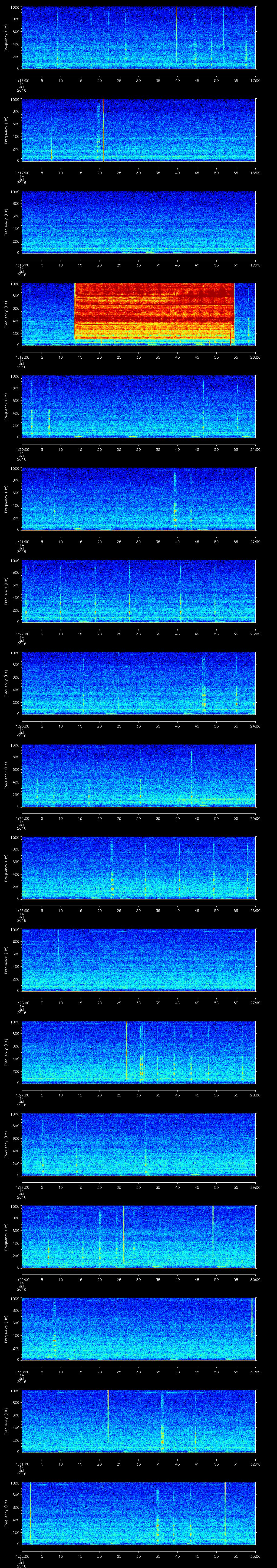Image resolution: width=277 pixels, height=1568 pixels.
Task: Click the bright vertical line near 21 seconds in the 1:17:00 panel
Action: coord(104,130)
